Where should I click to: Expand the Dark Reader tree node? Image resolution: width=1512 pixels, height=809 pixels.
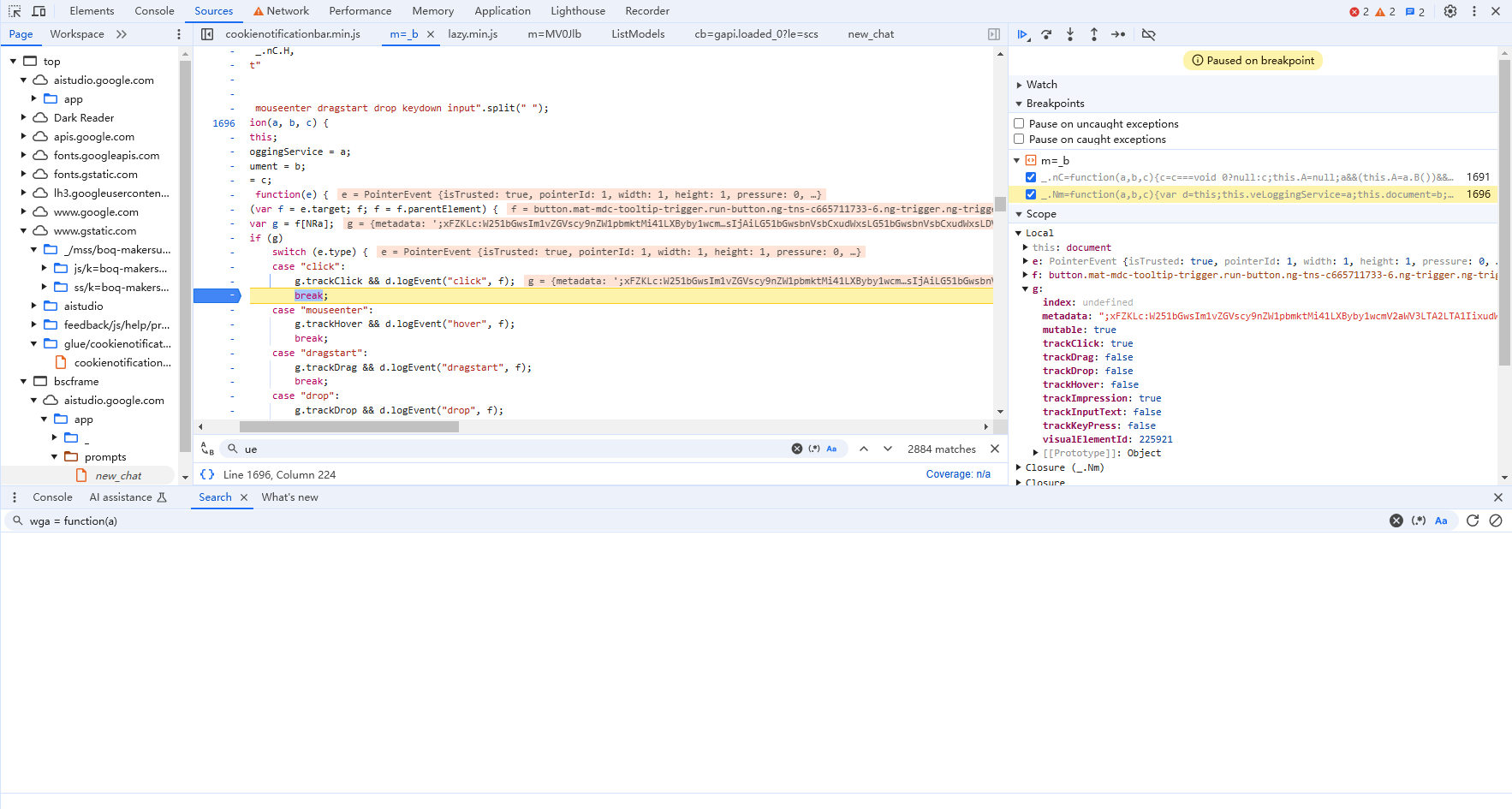click(24, 118)
